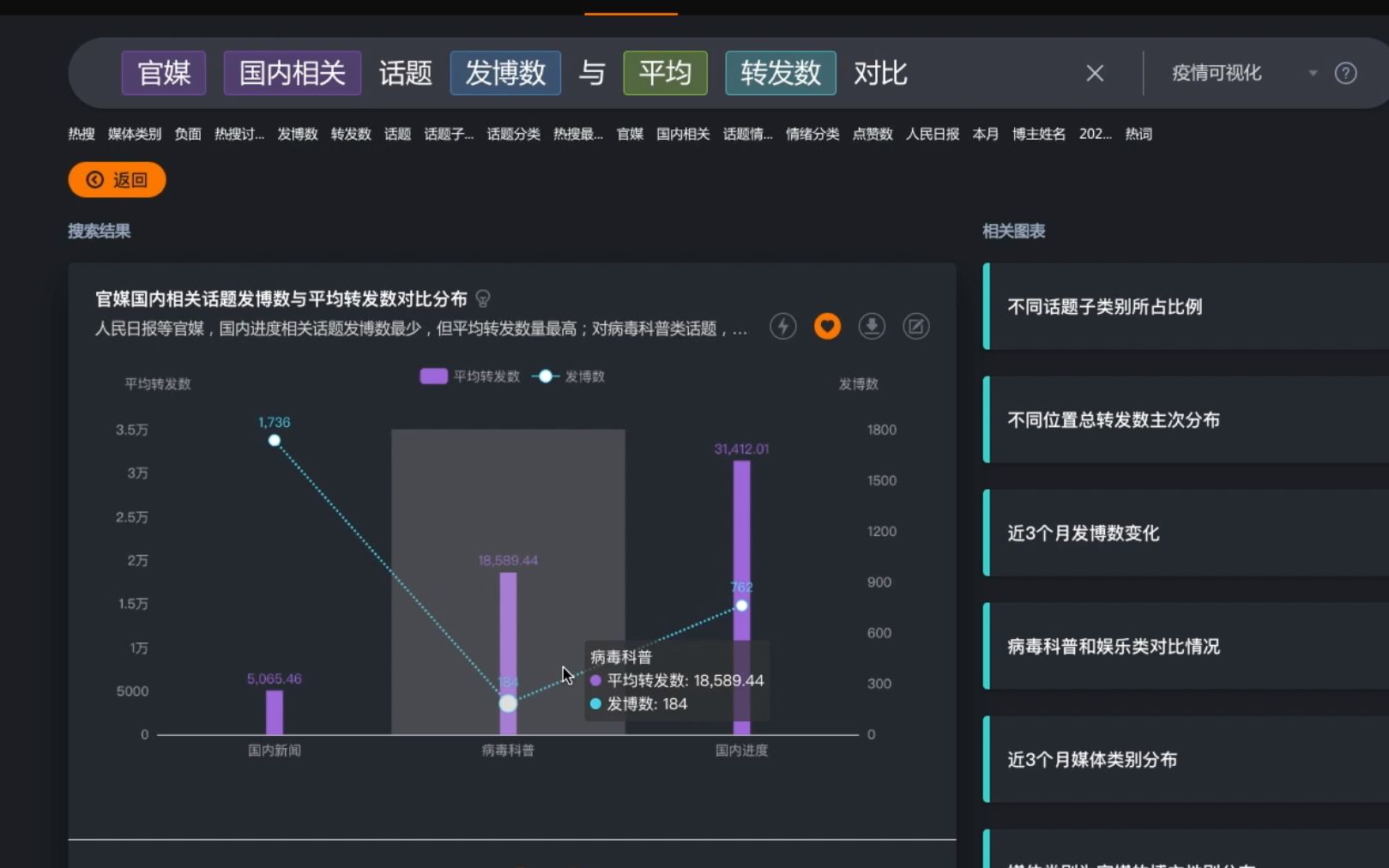The width and height of the screenshot is (1389, 868).
Task: Select the 平均 search token
Action: coord(665,73)
